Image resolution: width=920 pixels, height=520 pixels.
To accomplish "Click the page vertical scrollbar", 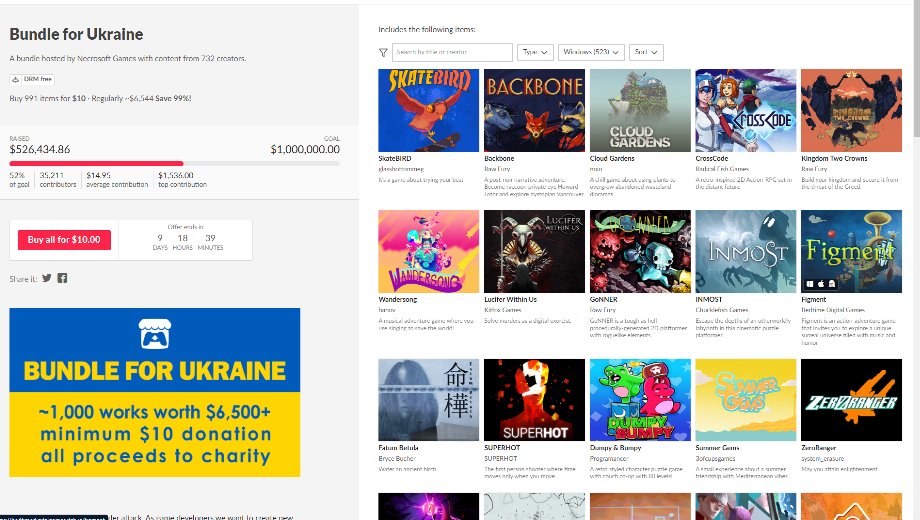I will [x=916, y=70].
